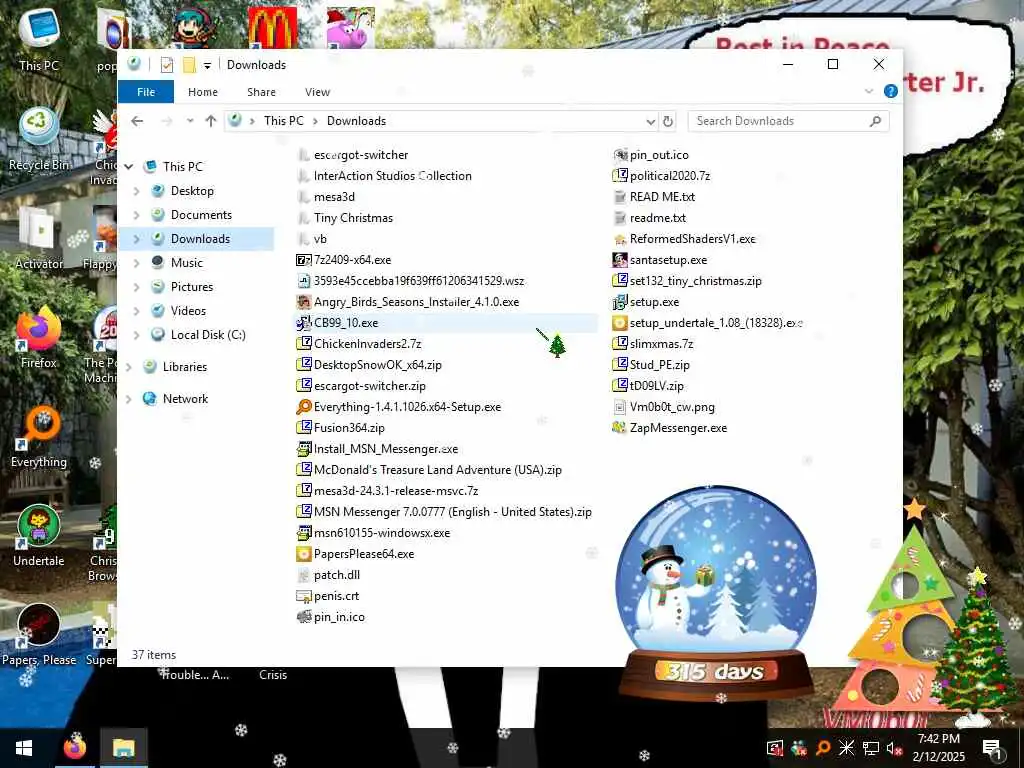
Task: Expand the Music tree node
Action: (136, 263)
